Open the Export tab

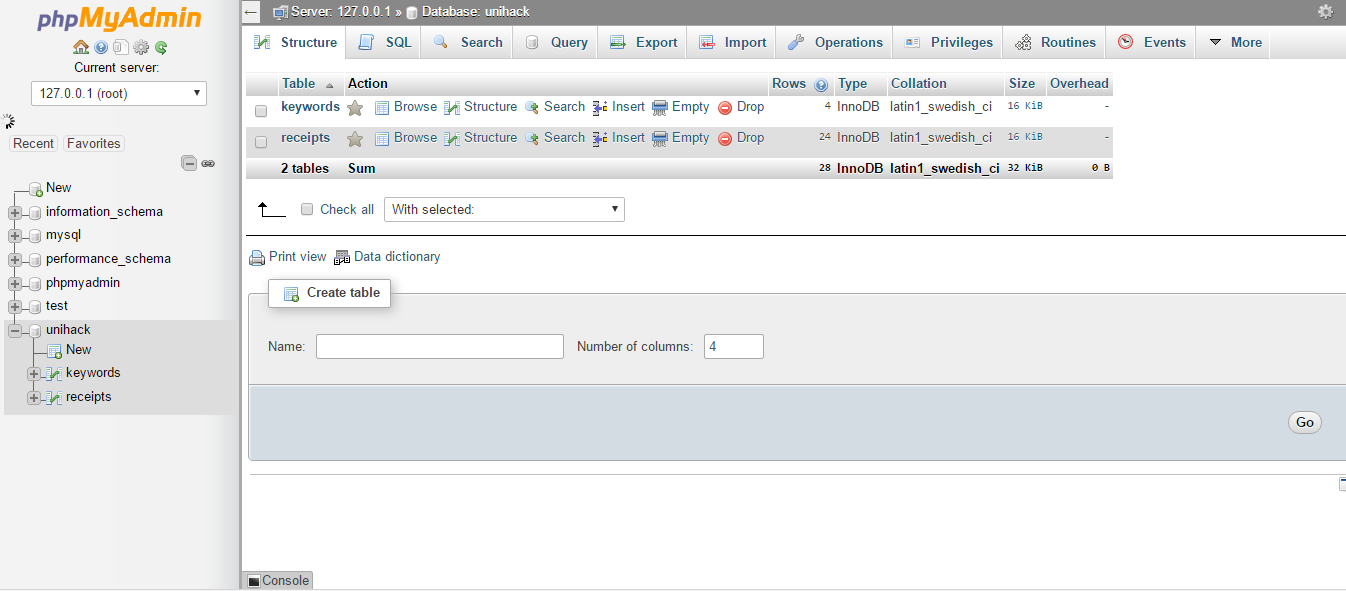pos(643,42)
